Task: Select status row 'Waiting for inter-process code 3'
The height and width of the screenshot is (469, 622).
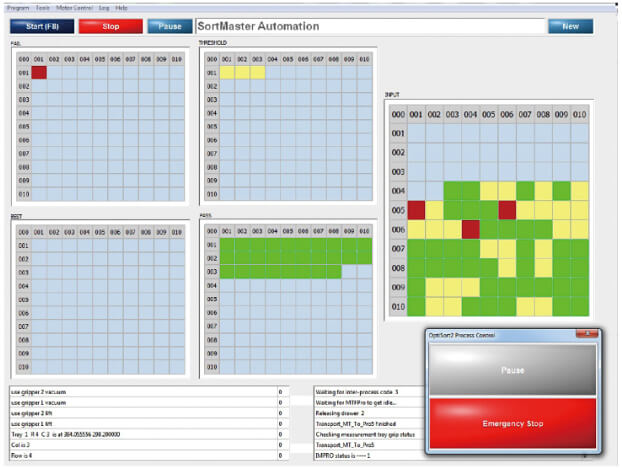Action: tap(370, 392)
